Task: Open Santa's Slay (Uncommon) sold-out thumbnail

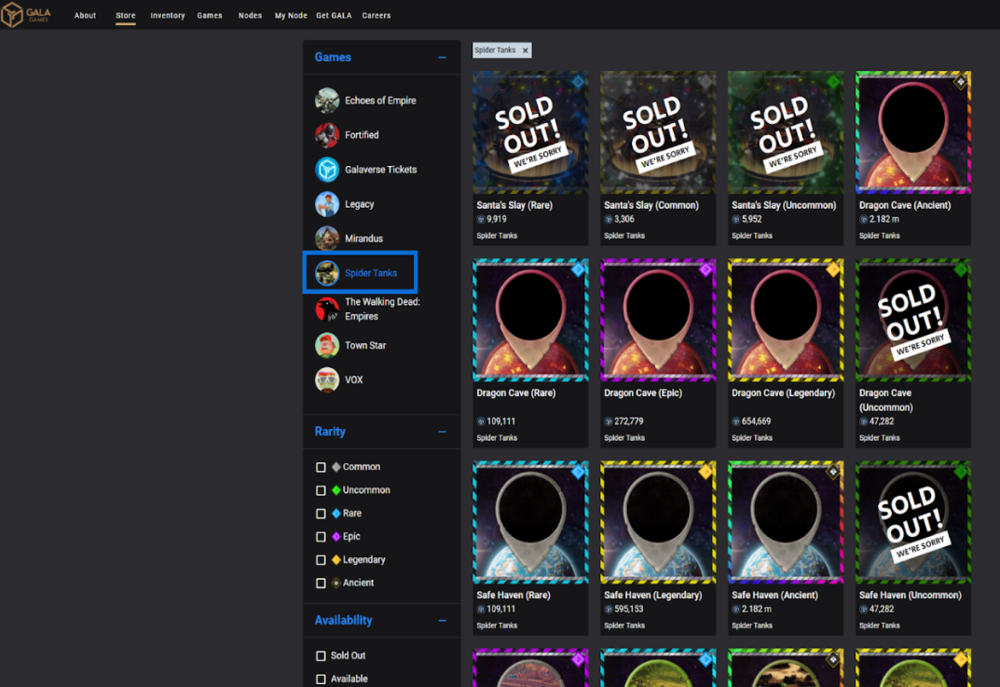Action: (x=786, y=133)
